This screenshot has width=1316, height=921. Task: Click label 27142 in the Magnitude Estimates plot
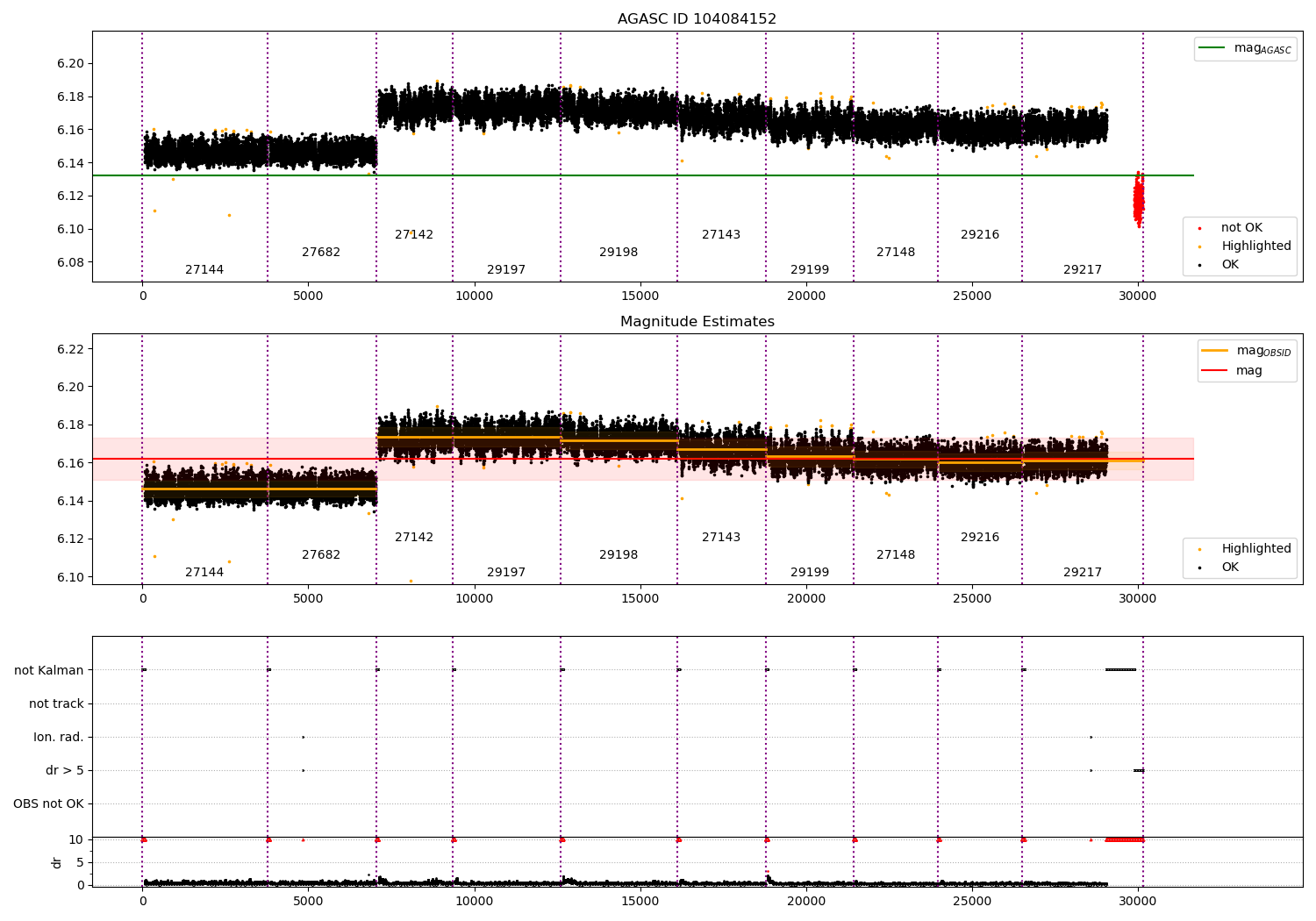[x=414, y=538]
